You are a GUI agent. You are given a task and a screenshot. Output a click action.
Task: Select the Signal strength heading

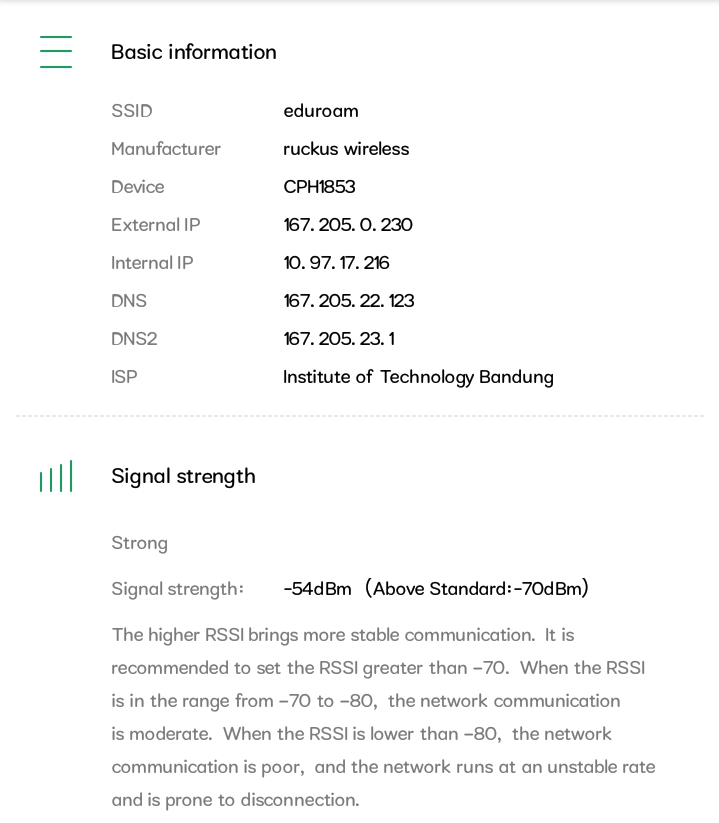coord(183,476)
